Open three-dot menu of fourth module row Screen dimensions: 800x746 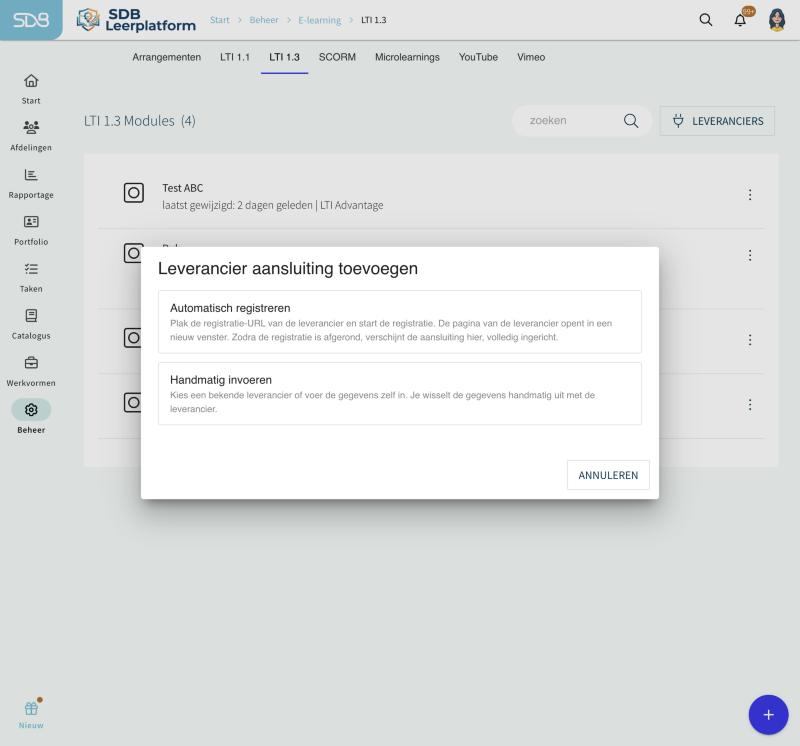[x=750, y=405]
